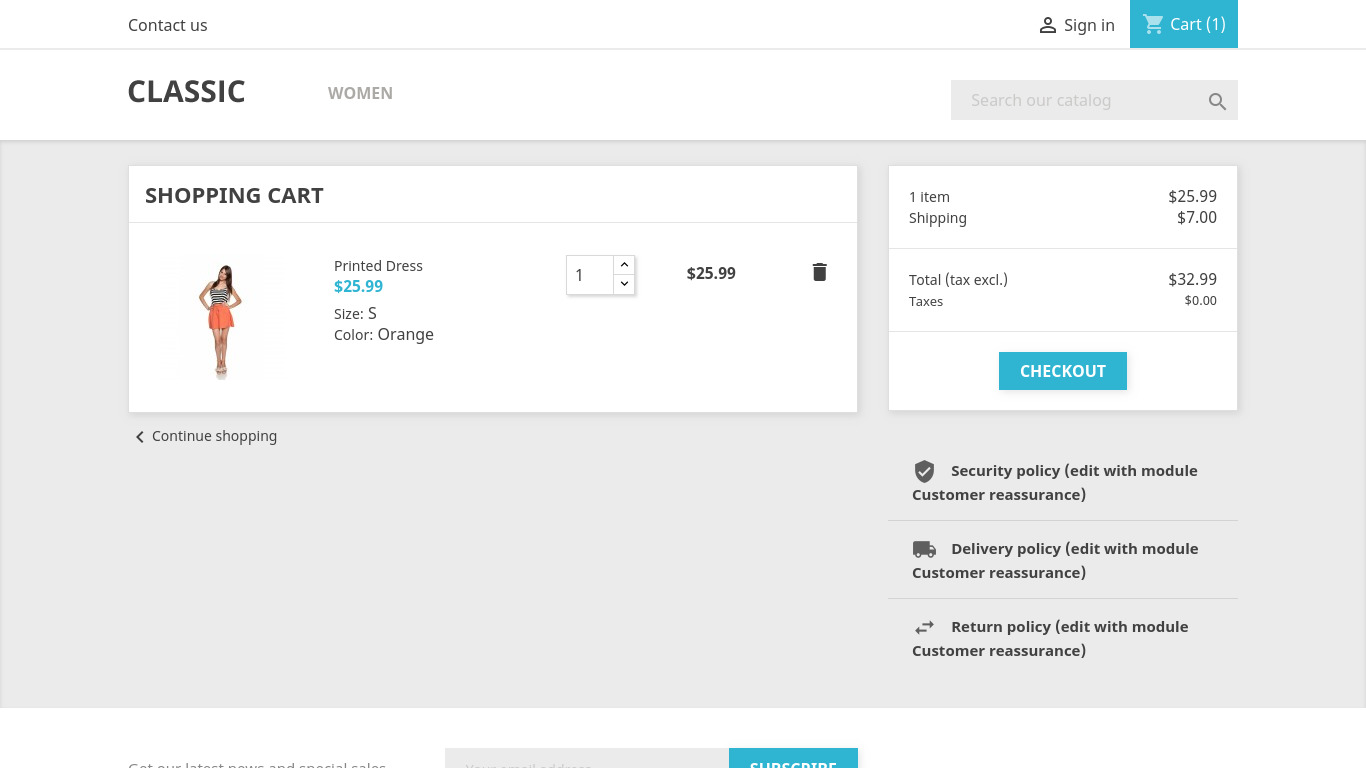Click the CLASSIC store logo

186,91
